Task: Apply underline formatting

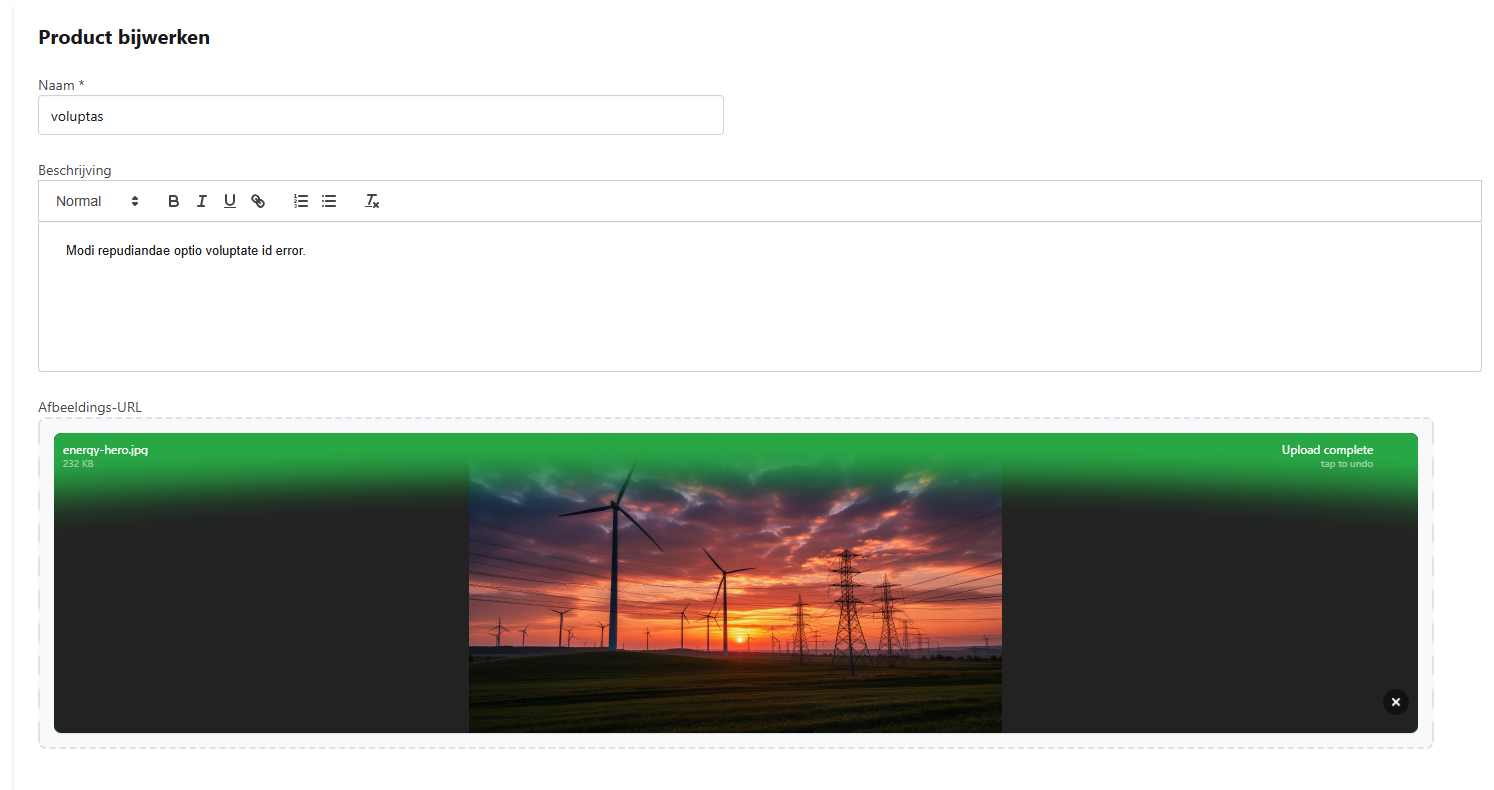Action: point(229,201)
